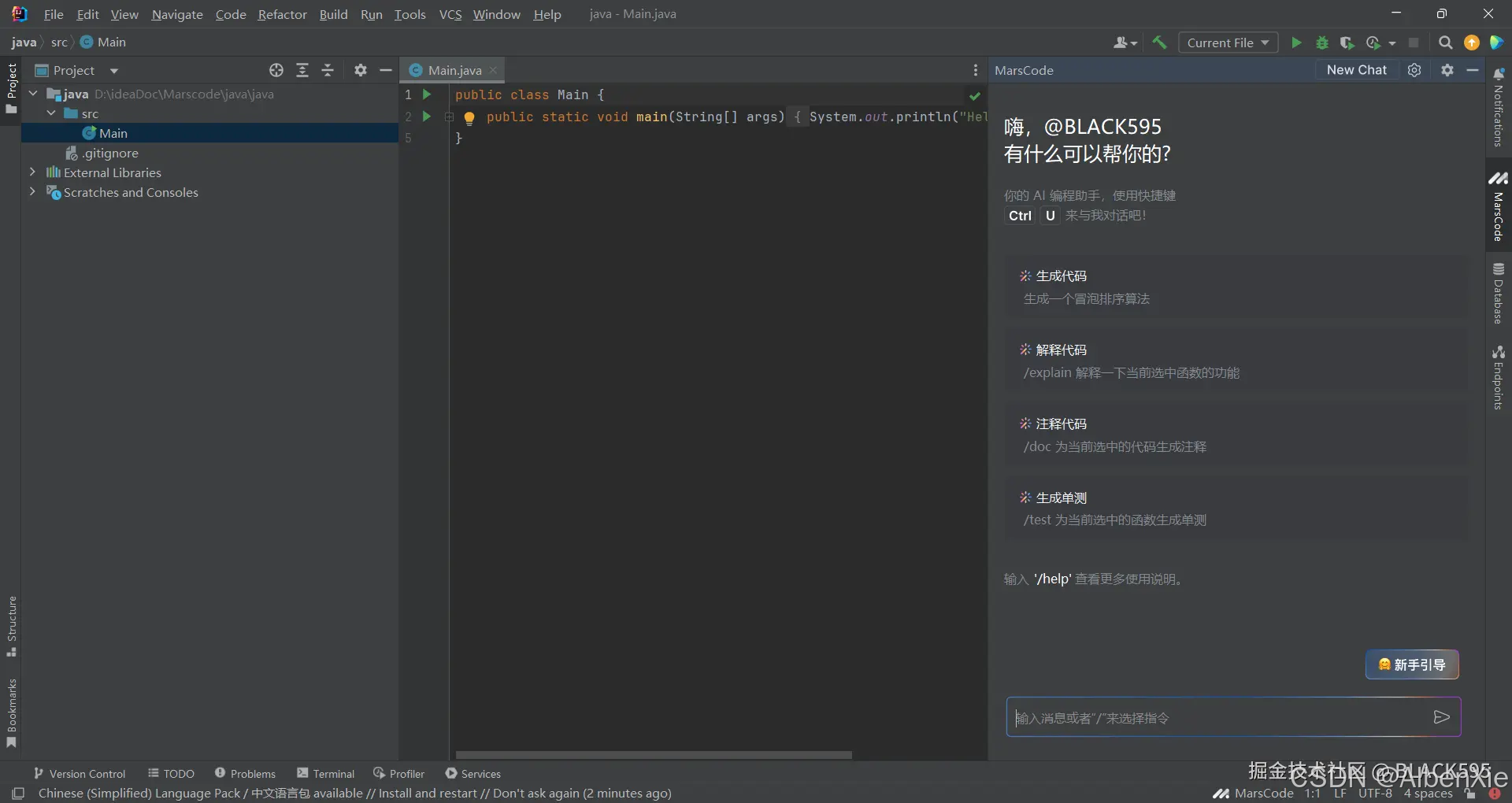
Task: Run with Coverage icon in toolbar
Action: pyautogui.click(x=1347, y=43)
